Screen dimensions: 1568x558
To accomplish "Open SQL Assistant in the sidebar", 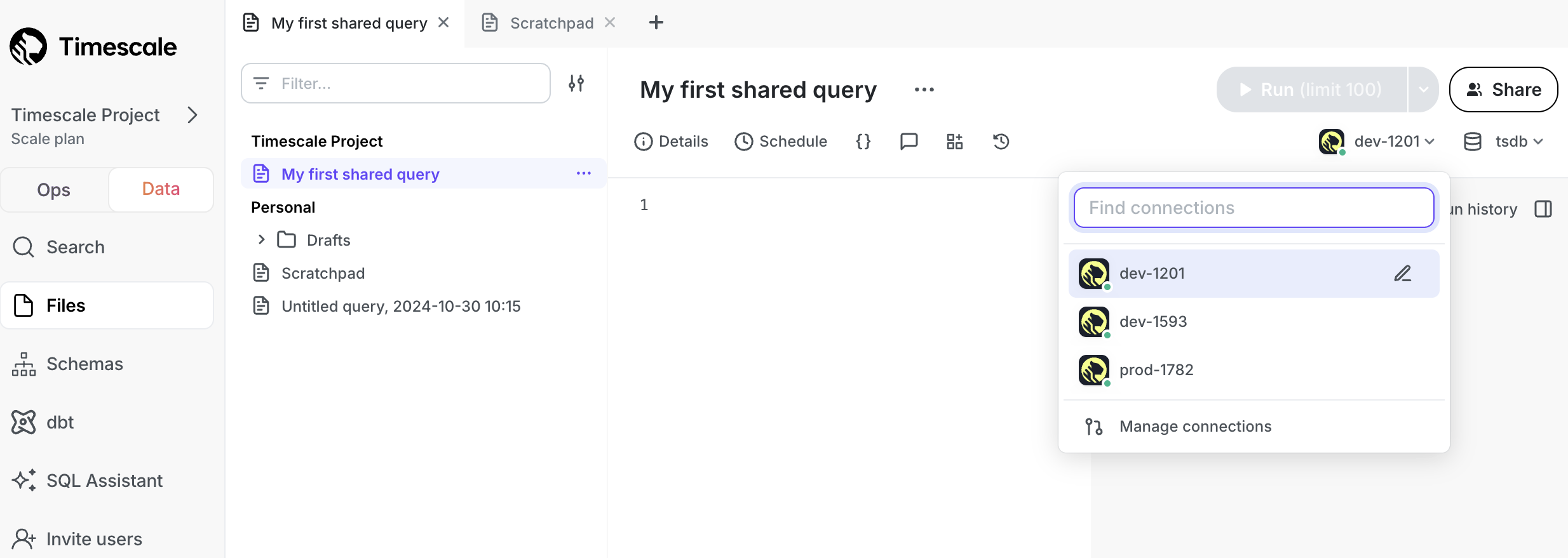I will coord(107,481).
